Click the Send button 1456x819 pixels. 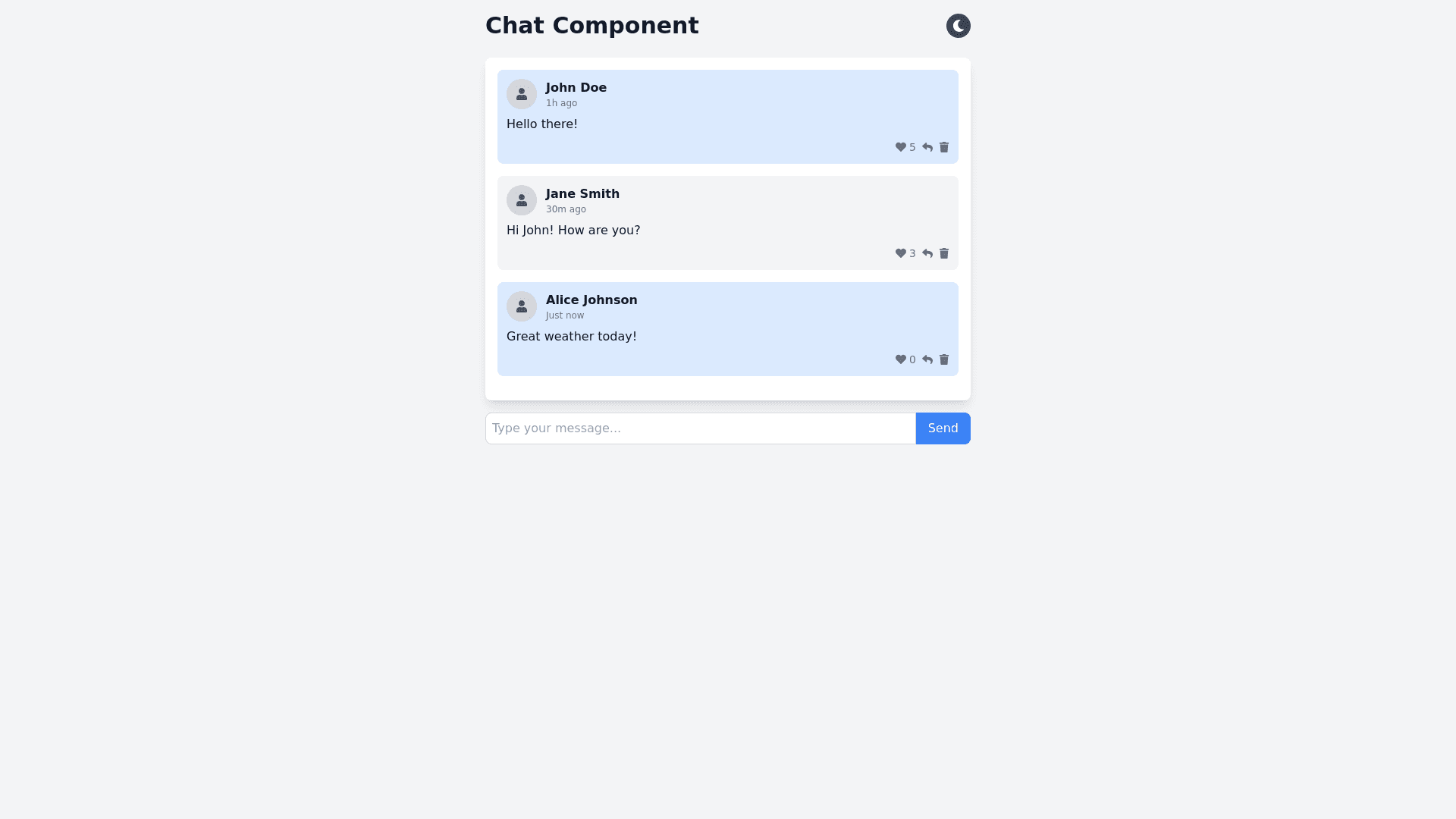943,428
